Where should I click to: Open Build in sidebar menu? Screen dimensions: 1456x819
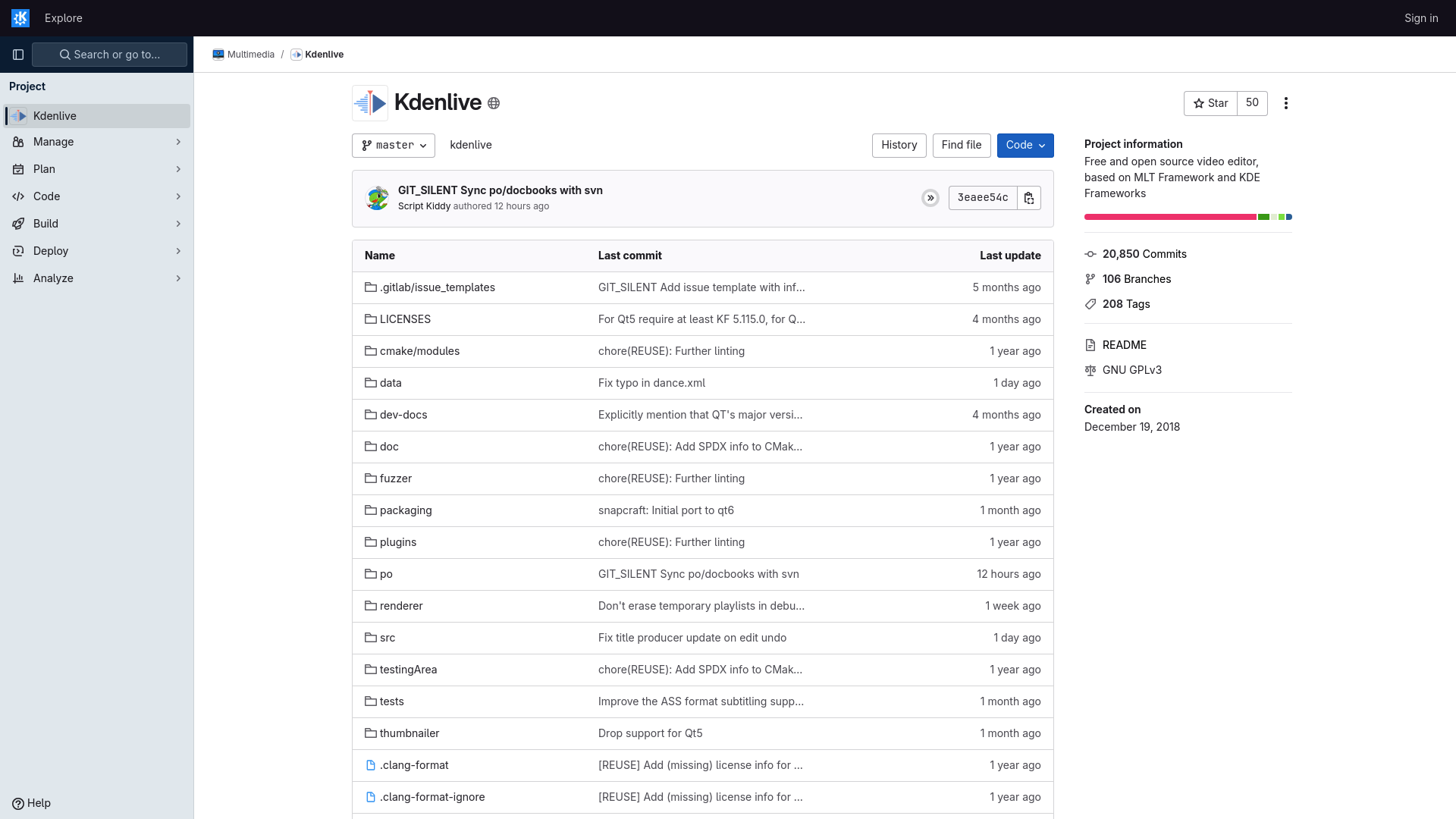click(97, 224)
